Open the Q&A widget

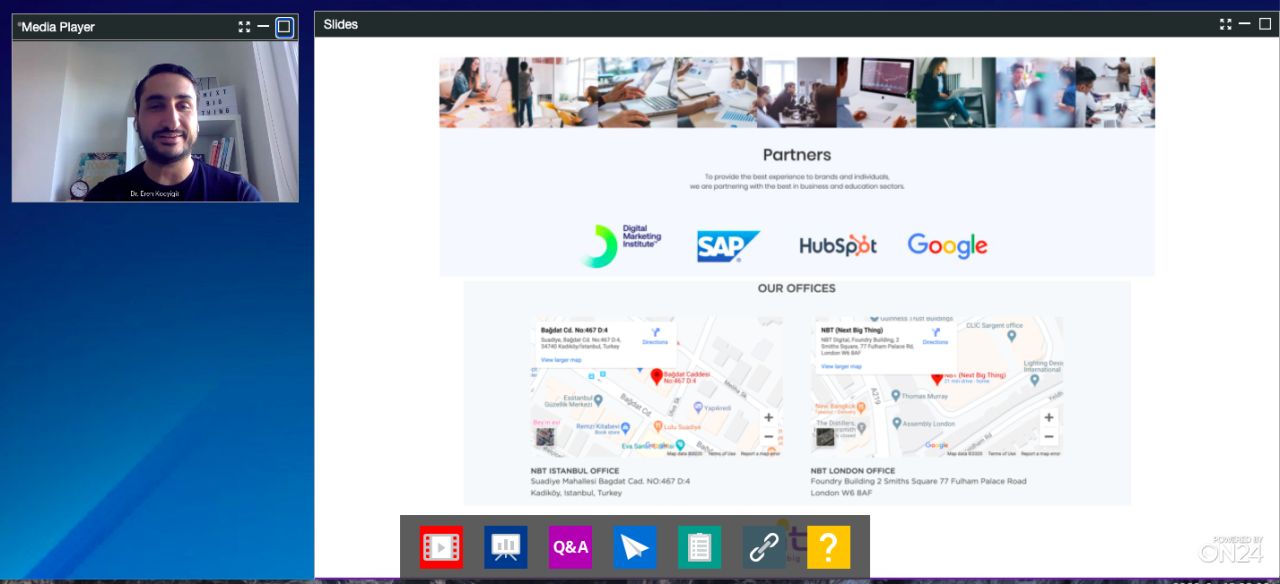570,547
